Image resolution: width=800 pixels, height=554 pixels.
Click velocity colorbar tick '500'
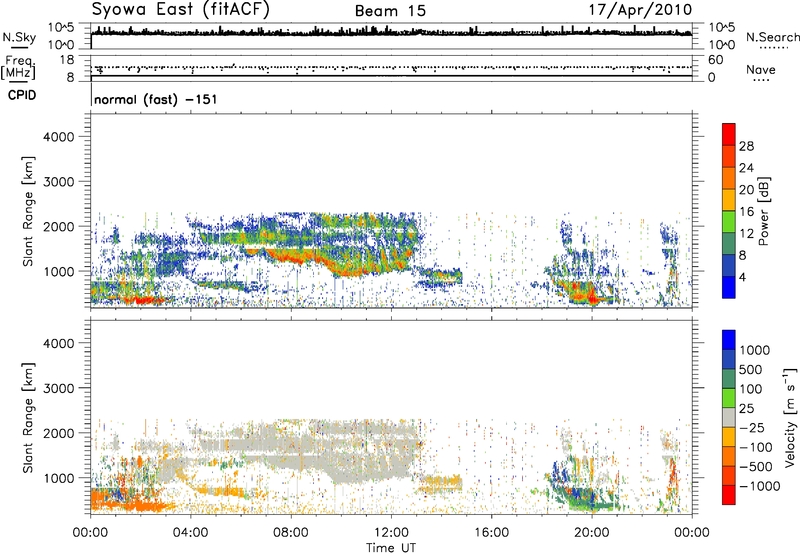(x=751, y=370)
